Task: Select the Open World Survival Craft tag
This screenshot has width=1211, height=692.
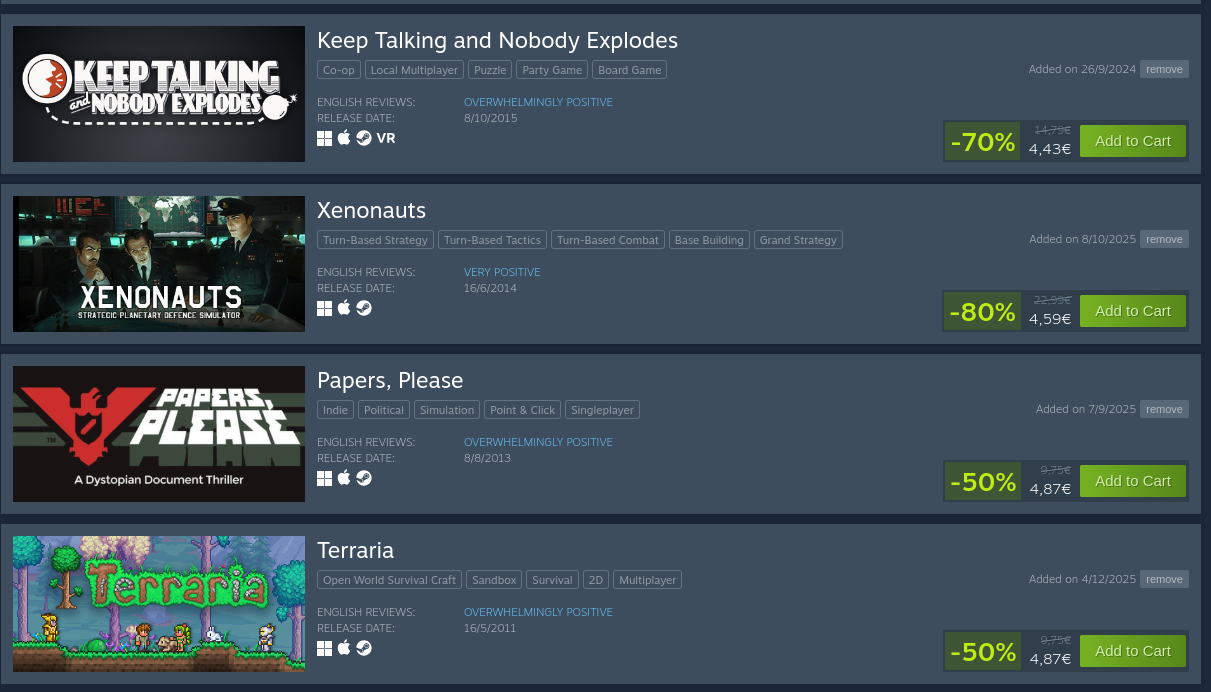Action: pos(389,580)
